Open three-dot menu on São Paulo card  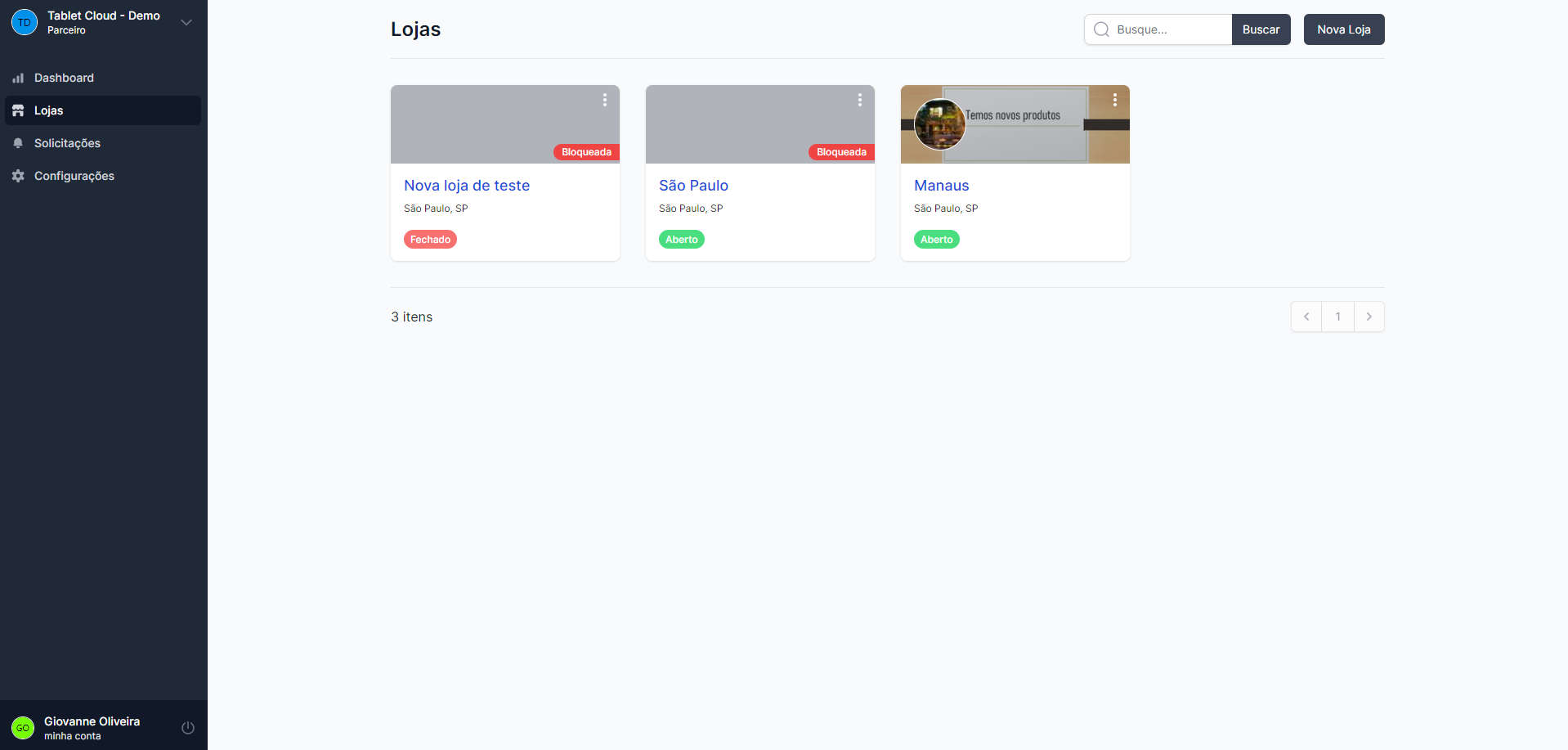(x=860, y=100)
